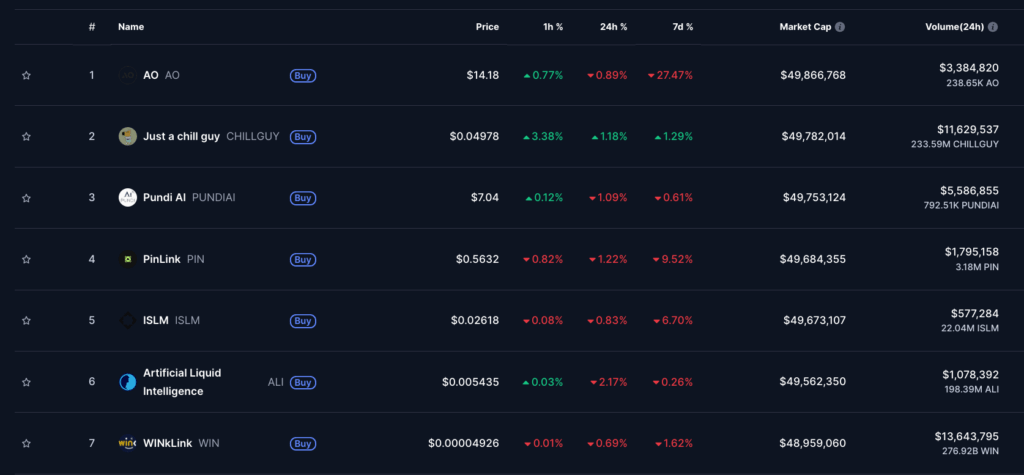
Task: Open PinLink coin page
Action: point(162,259)
